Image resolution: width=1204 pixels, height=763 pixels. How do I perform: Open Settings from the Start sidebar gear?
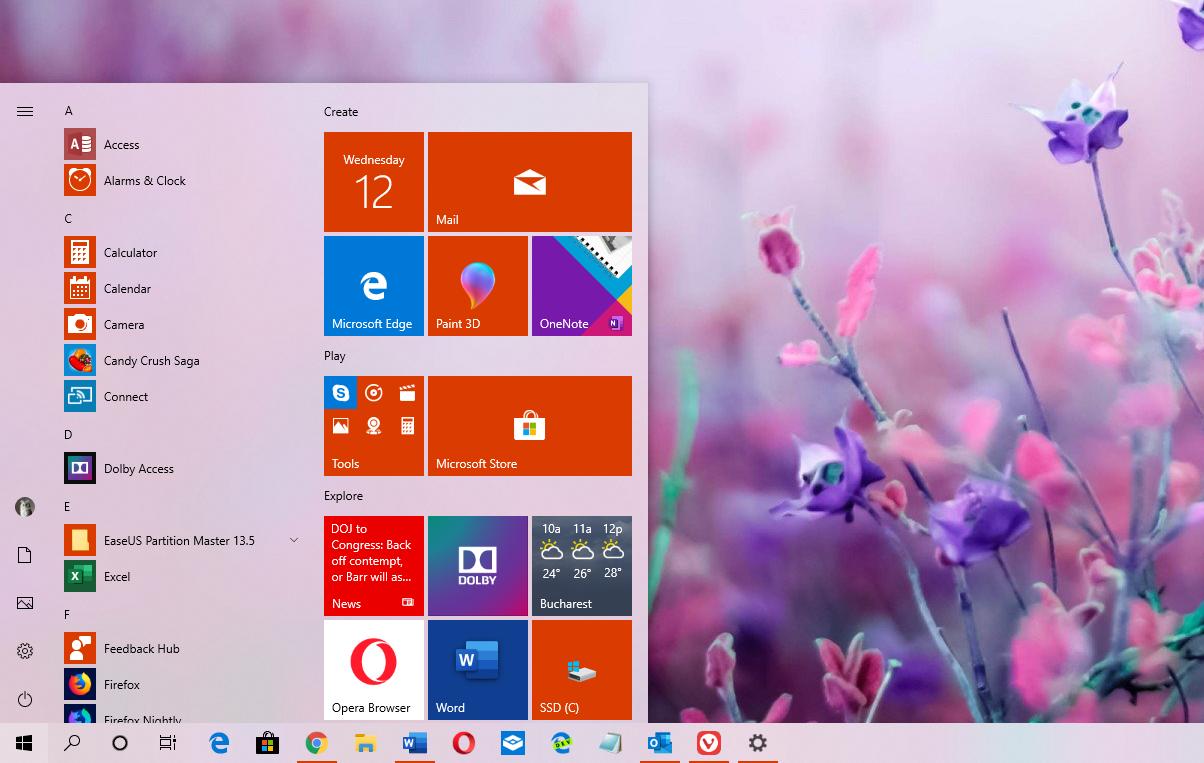(x=25, y=651)
